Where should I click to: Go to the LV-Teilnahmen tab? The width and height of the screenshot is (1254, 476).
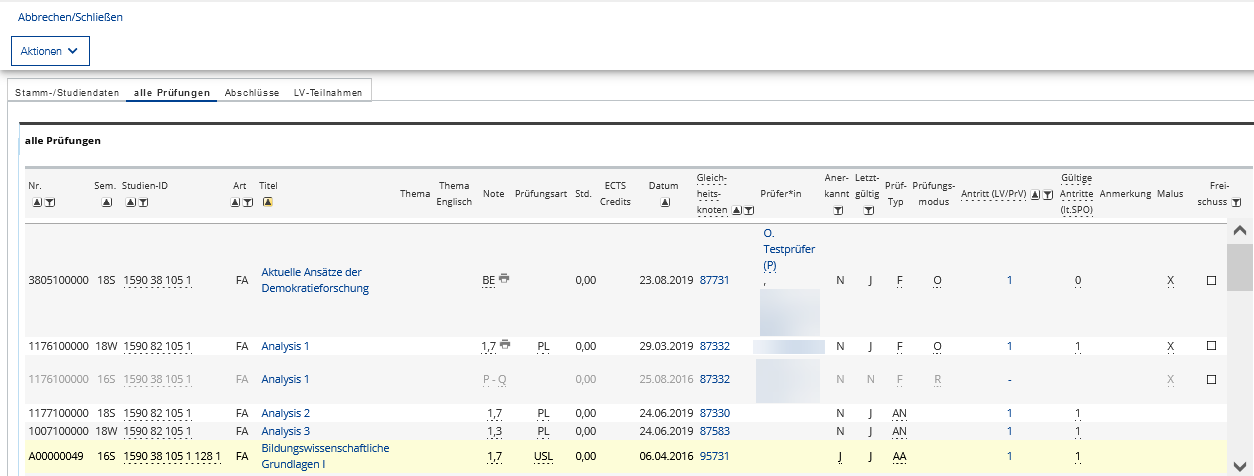click(x=329, y=92)
